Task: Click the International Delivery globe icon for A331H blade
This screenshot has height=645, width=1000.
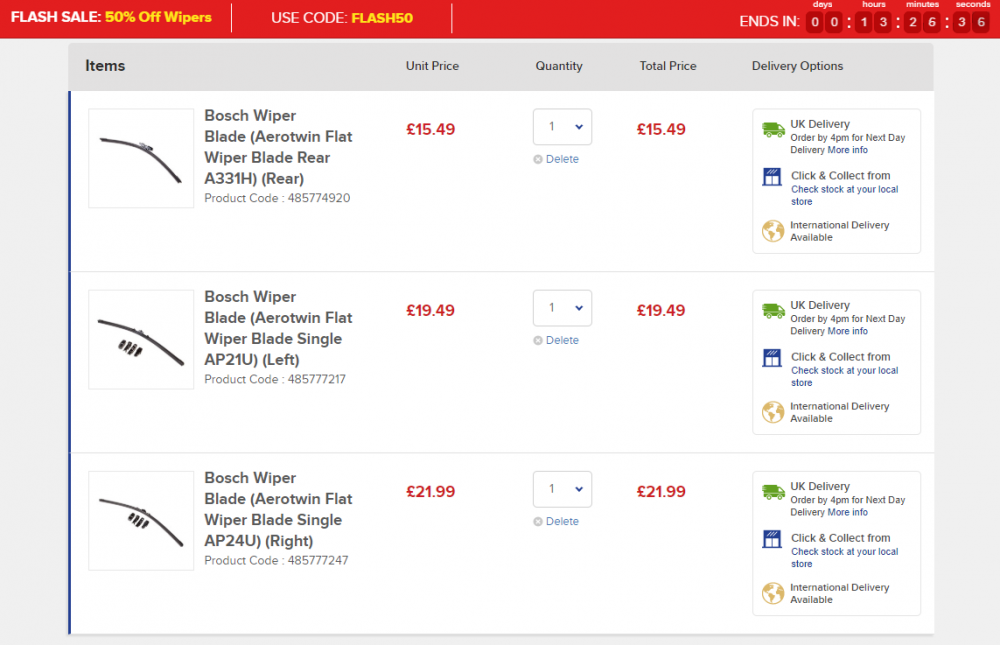Action: [x=773, y=230]
